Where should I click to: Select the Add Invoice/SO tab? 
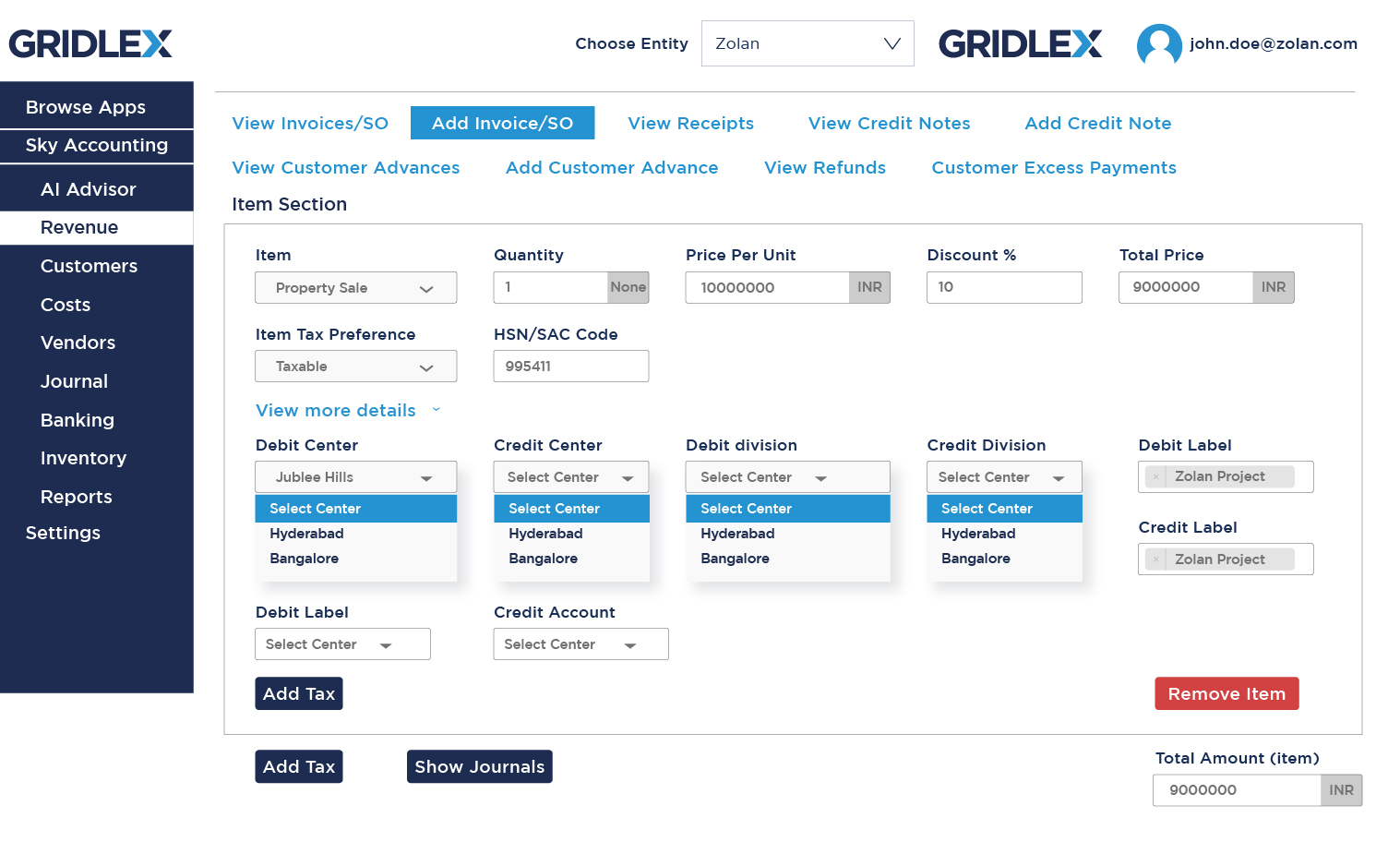point(502,123)
